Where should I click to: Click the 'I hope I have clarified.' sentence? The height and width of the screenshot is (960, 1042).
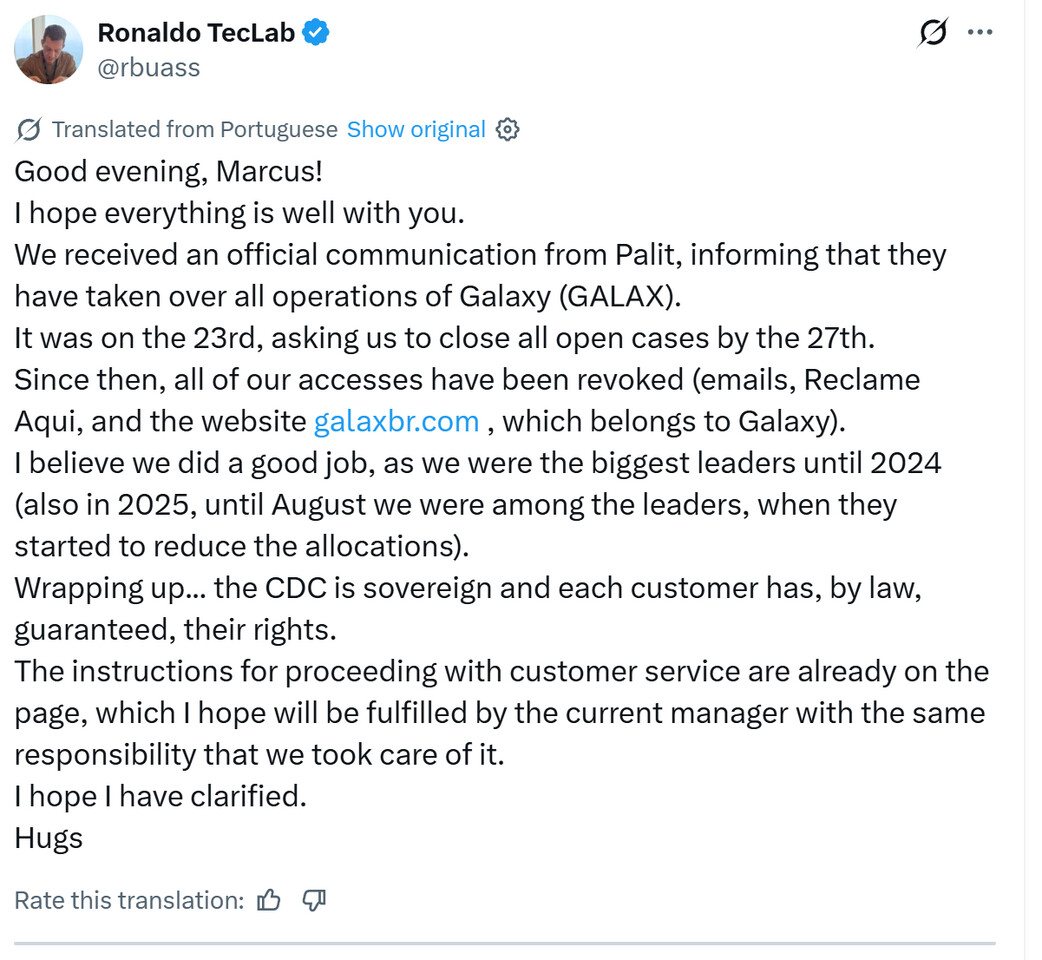pos(160,796)
